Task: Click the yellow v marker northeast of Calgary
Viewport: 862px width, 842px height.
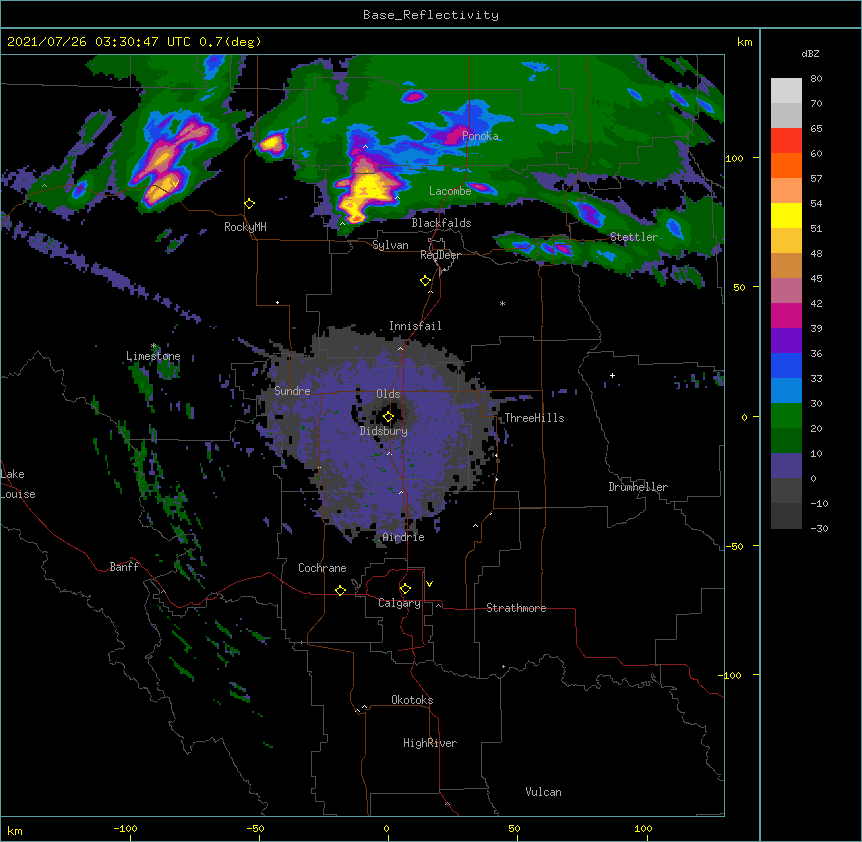Action: (429, 584)
